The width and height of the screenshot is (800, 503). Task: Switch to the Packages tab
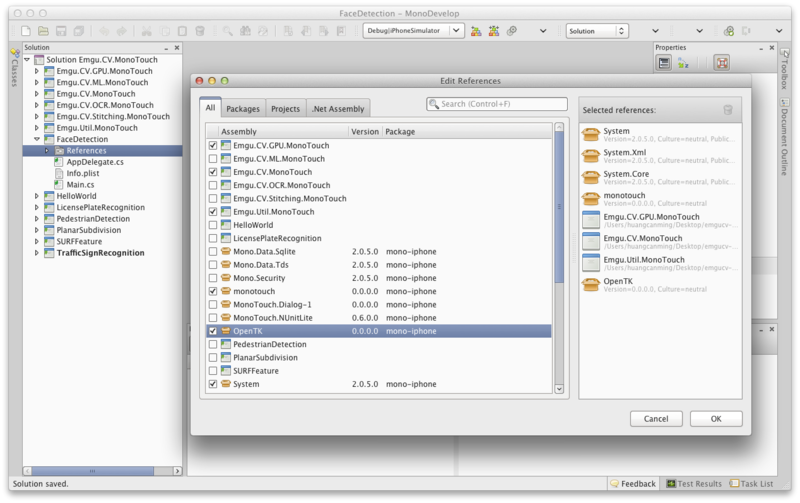[243, 109]
